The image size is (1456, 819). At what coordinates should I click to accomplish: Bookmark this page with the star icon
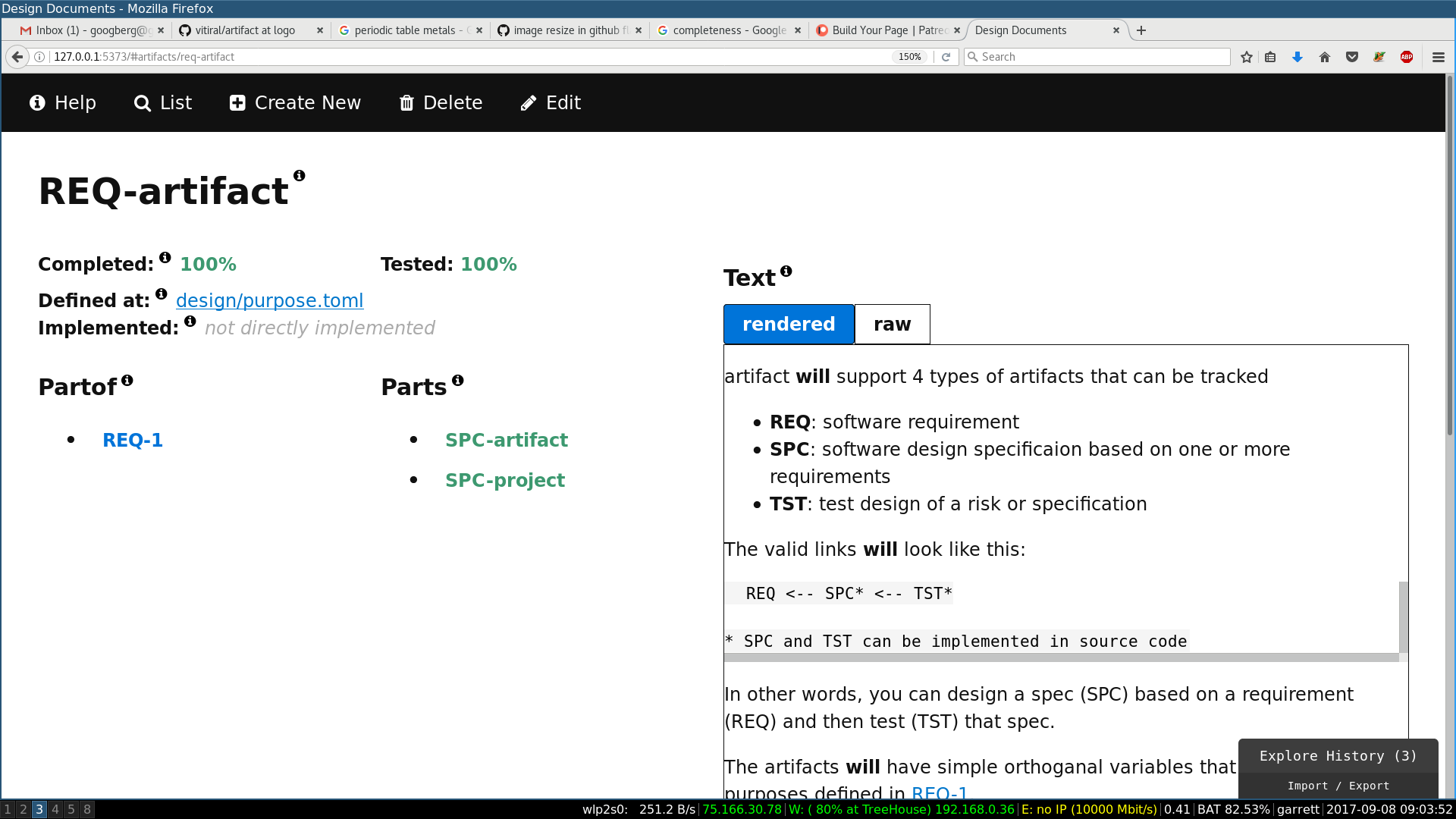(1247, 57)
